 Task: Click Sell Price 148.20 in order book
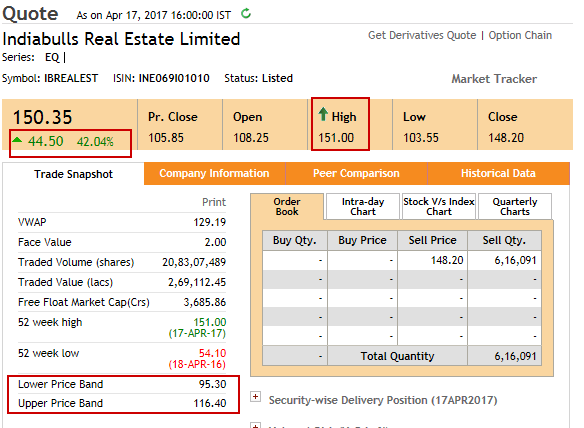tap(447, 260)
